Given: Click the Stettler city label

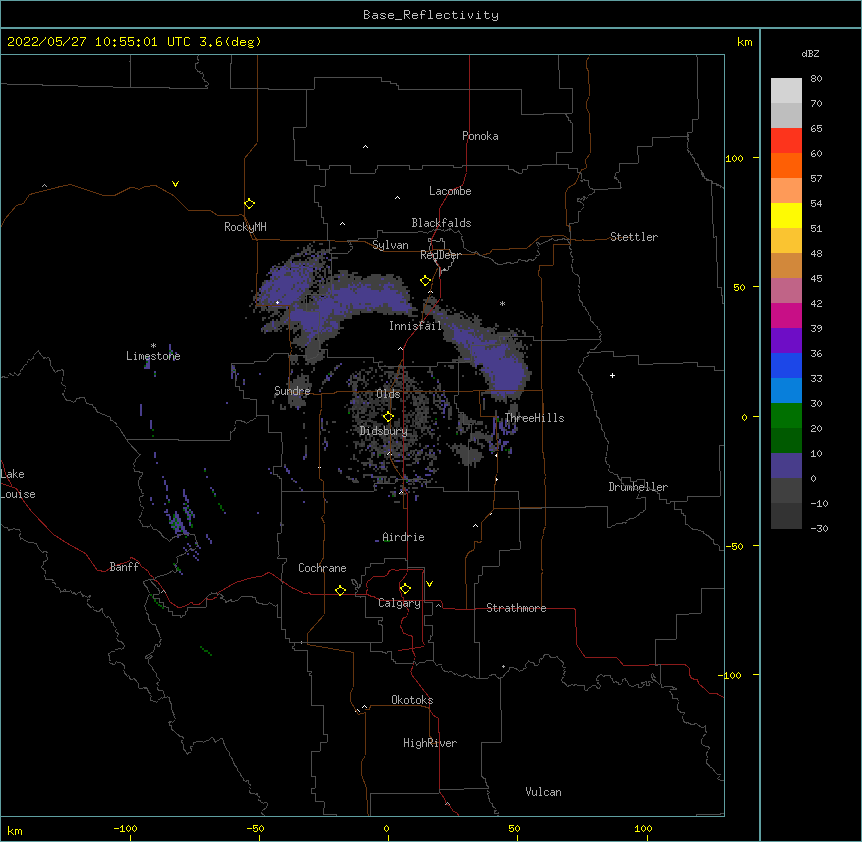Looking at the screenshot, I should [x=634, y=237].
